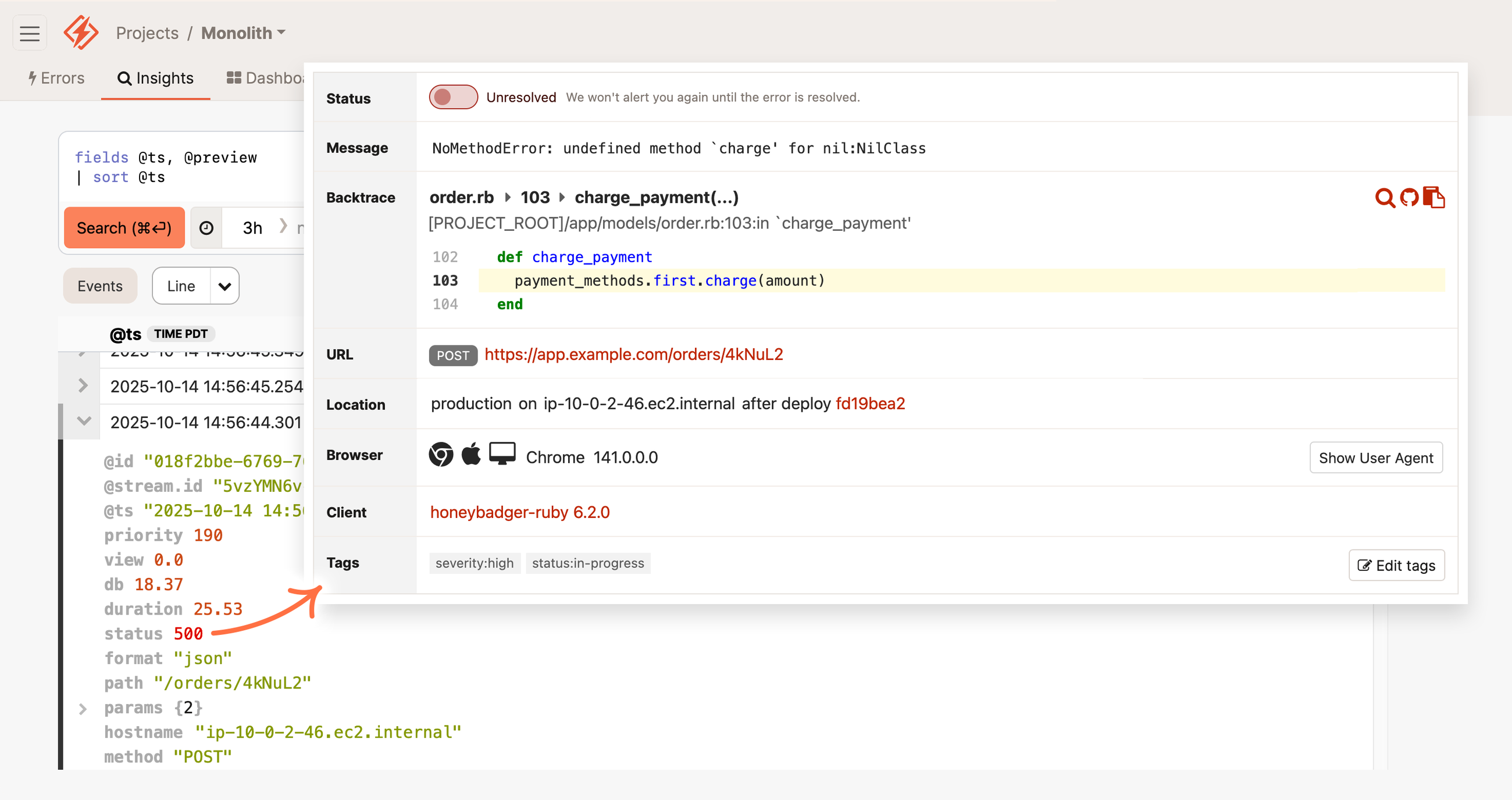1512x800 pixels.
Task: Click the desktop monitor icon in Browser row
Action: point(502,453)
